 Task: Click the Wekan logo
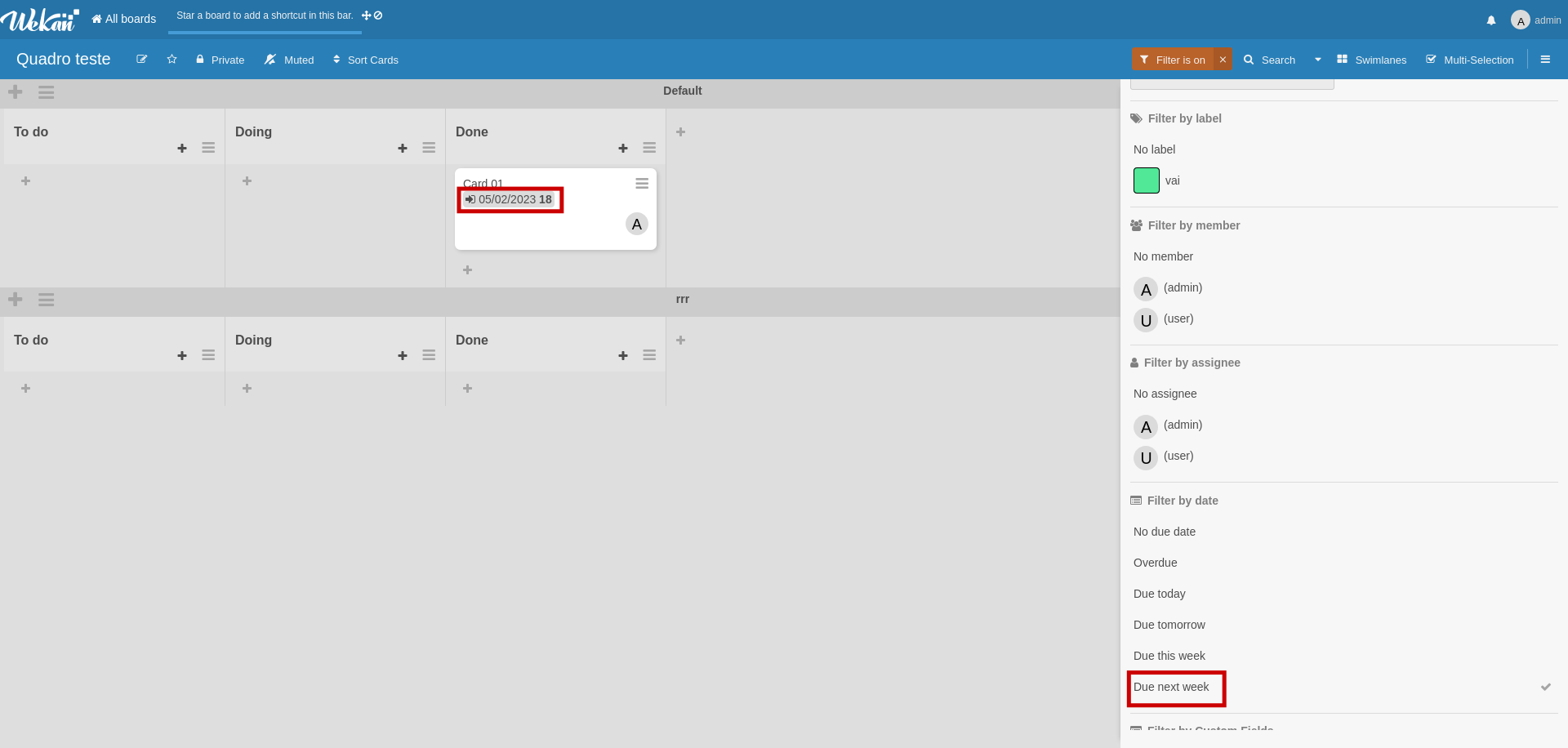(39, 20)
